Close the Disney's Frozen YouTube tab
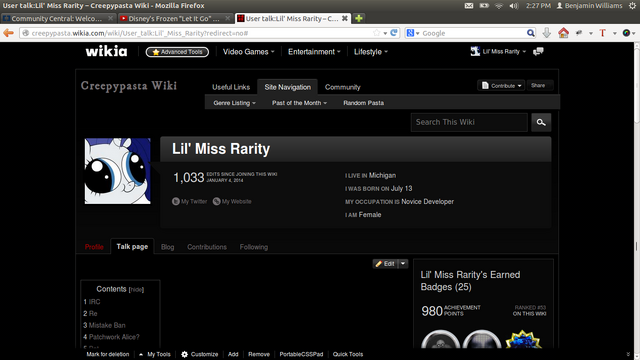This screenshot has width=640, height=360. point(228,18)
